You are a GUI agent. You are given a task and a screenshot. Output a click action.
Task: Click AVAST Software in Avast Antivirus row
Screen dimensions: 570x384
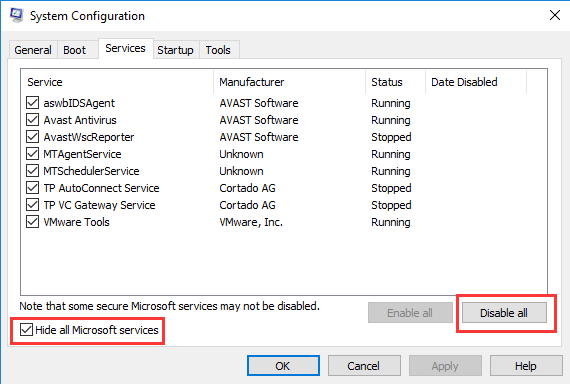pyautogui.click(x=259, y=120)
